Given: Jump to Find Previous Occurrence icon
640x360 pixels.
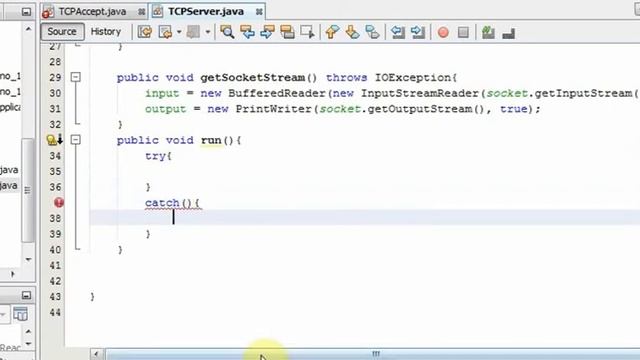Looking at the screenshot, I should pos(247,32).
